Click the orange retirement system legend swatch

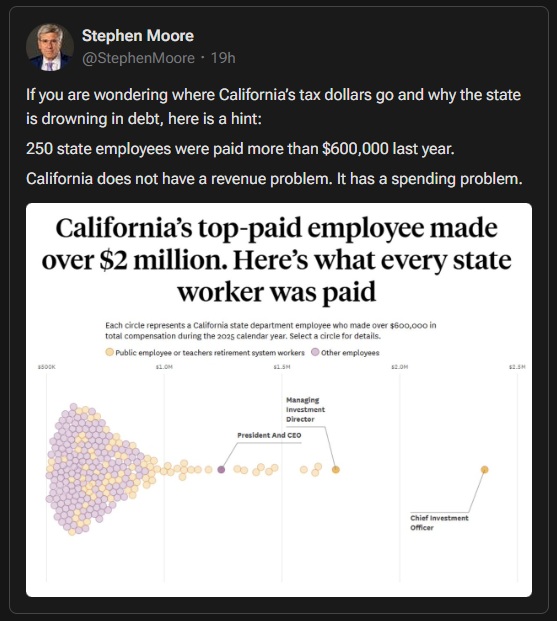(109, 352)
